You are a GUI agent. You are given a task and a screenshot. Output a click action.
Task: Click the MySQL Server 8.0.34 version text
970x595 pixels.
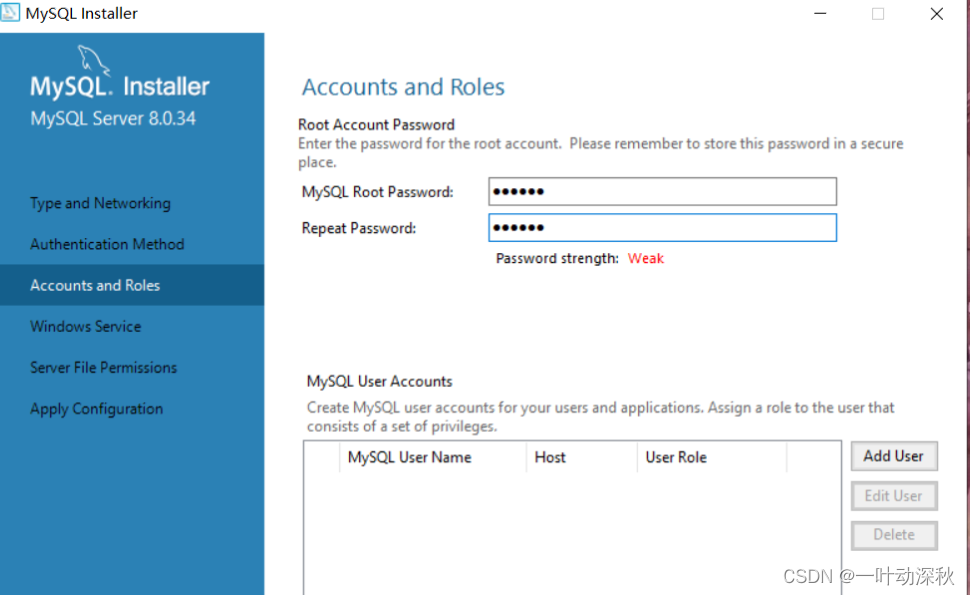(113, 119)
